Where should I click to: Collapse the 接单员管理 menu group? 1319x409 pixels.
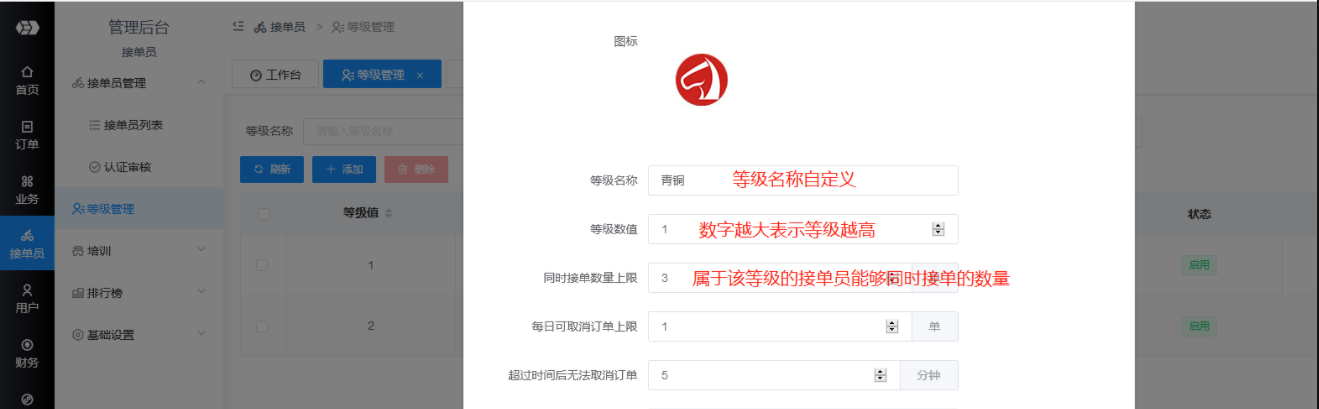(x=139, y=83)
